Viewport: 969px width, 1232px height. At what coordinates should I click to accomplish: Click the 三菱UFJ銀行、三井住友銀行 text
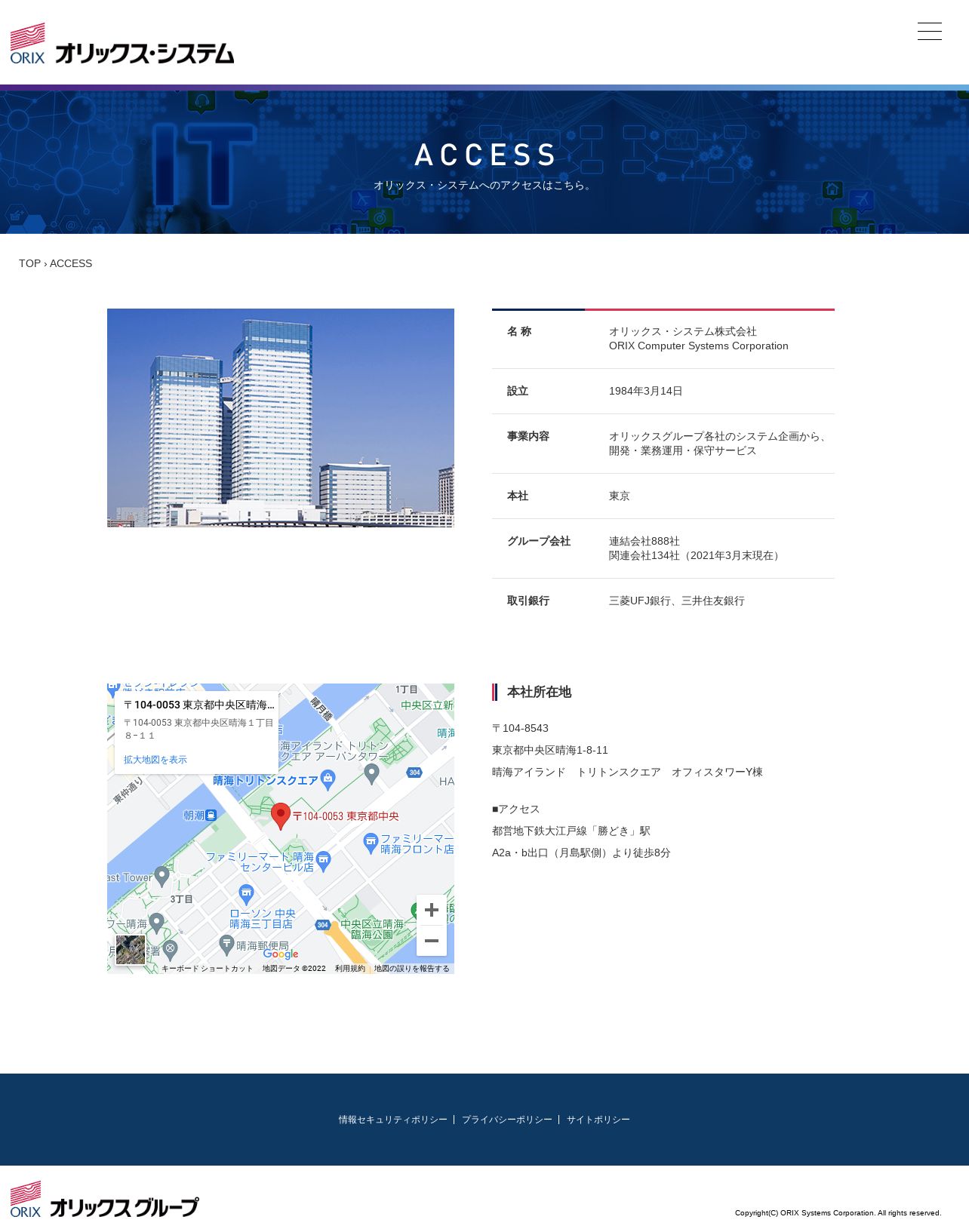point(676,601)
